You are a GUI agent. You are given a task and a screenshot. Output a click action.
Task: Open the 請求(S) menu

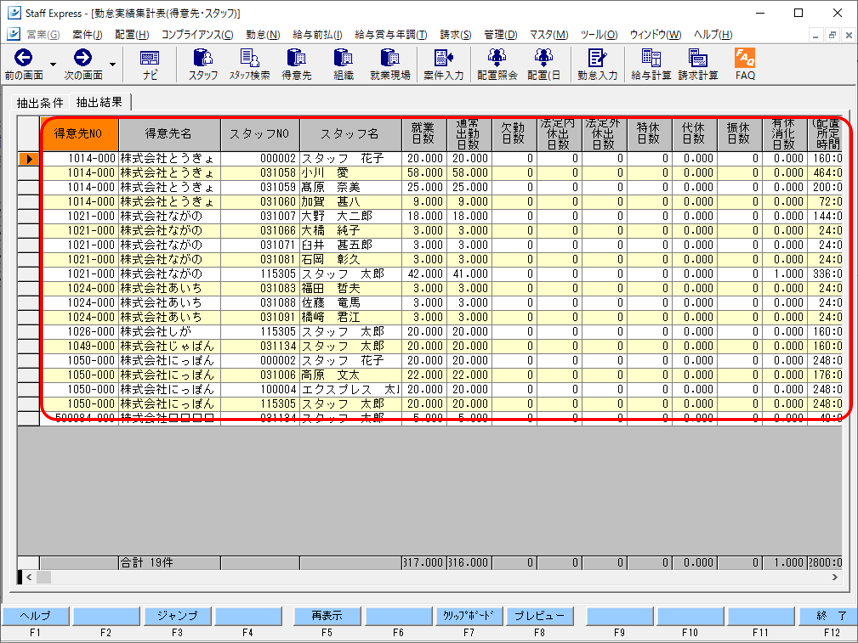[x=455, y=34]
